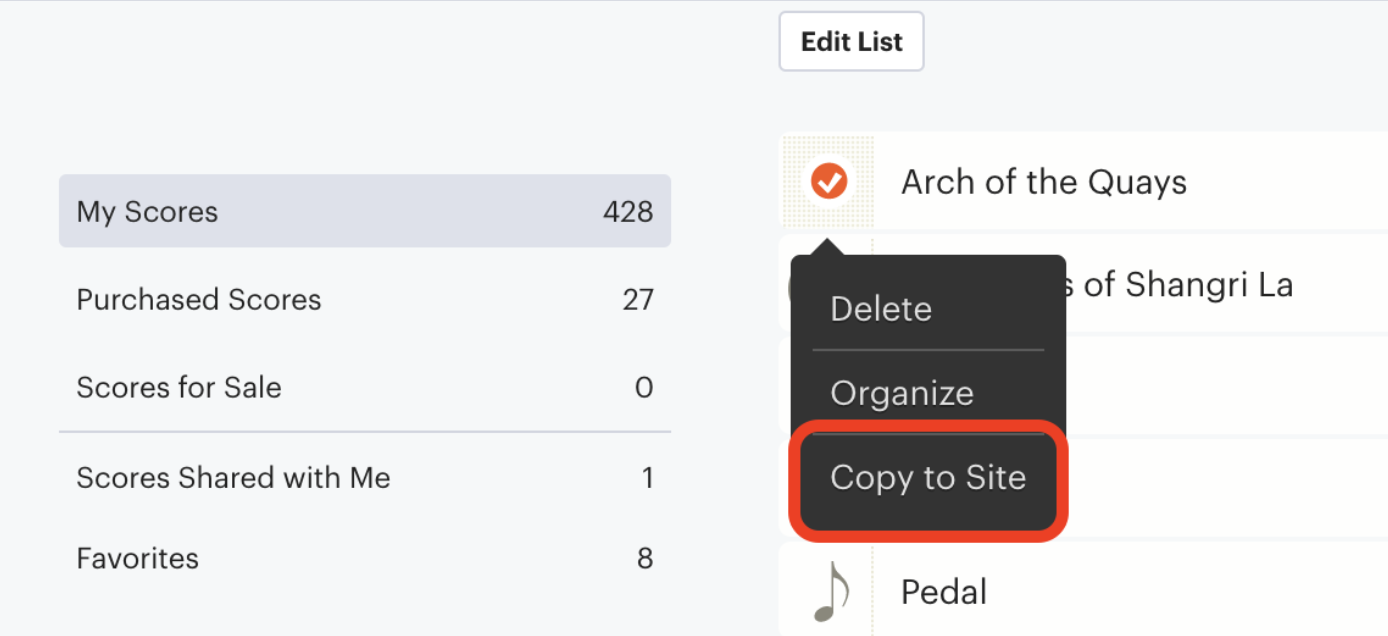View Scores Shared with Me
The width and height of the screenshot is (1388, 636).
[x=365, y=478]
